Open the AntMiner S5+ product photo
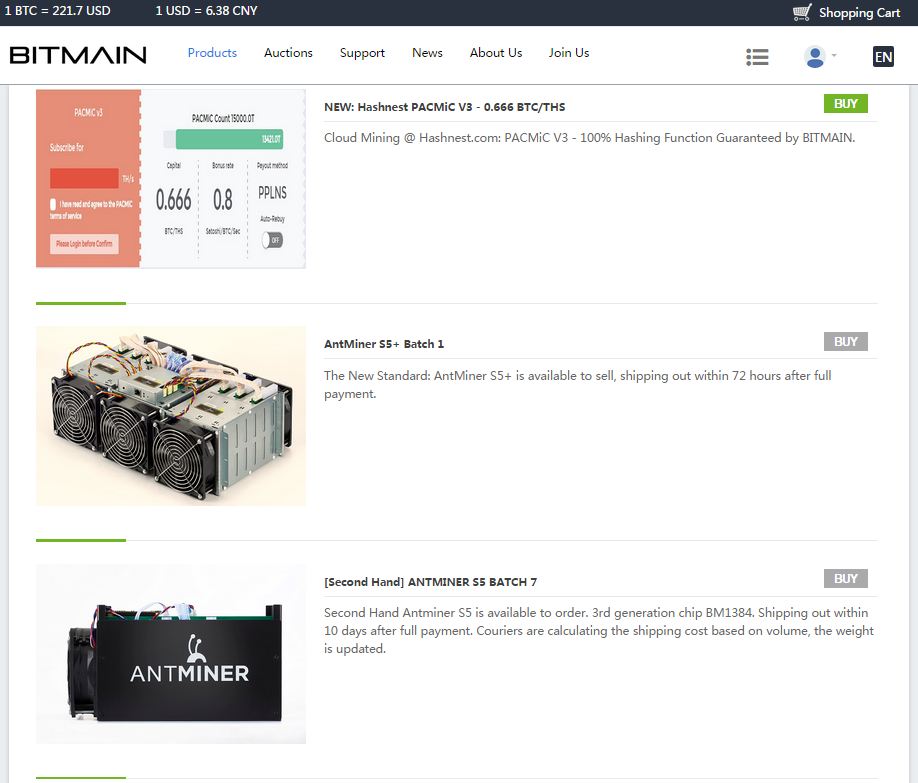 pyautogui.click(x=171, y=416)
